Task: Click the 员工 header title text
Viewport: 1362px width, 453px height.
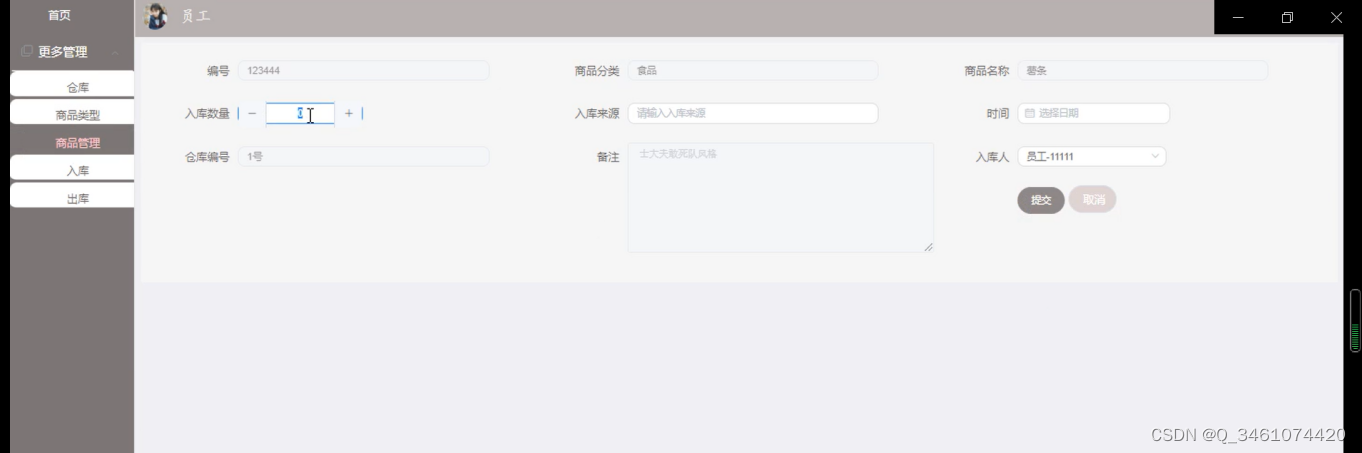Action: click(x=196, y=17)
